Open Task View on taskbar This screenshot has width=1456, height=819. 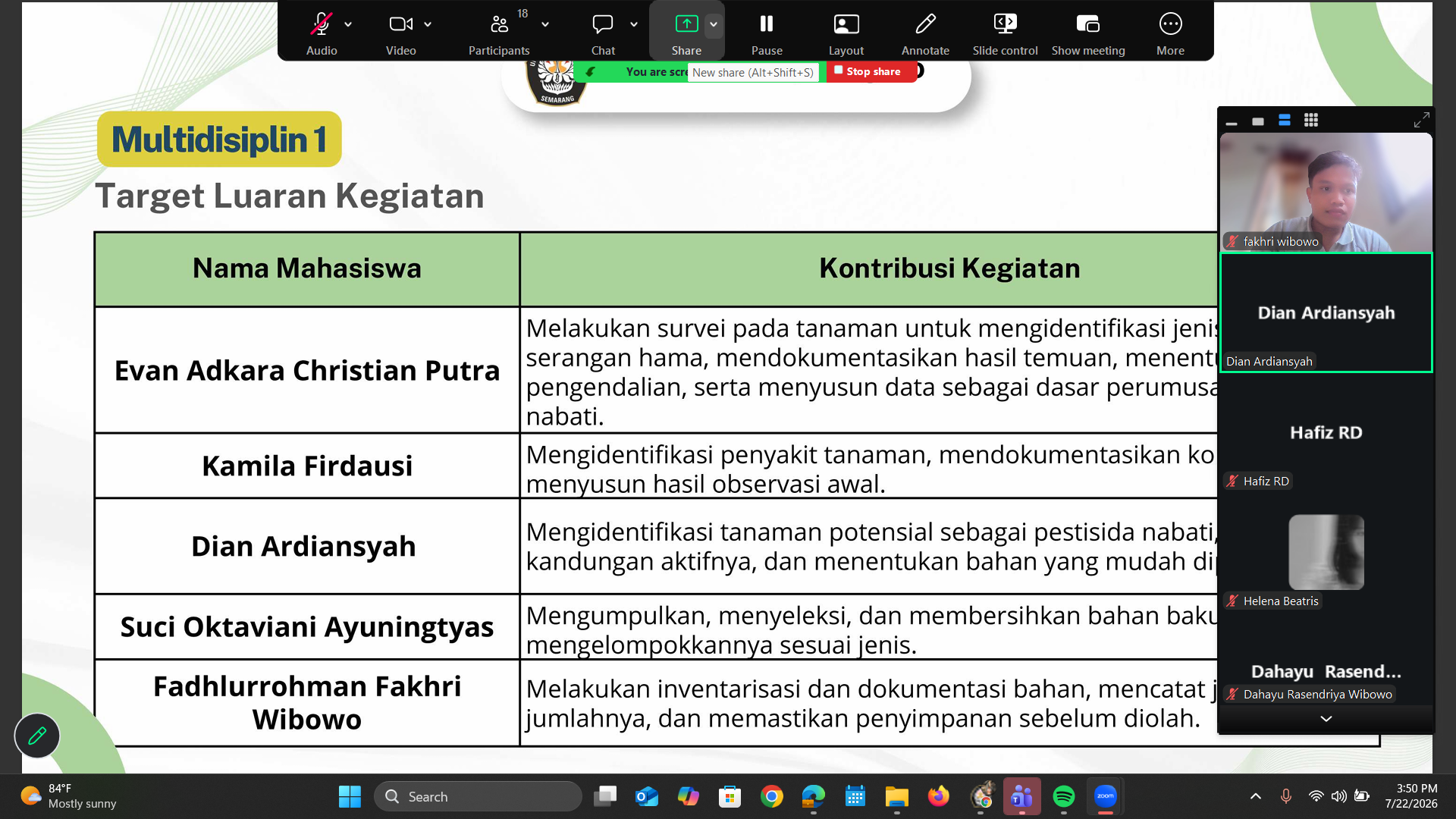coord(605,796)
